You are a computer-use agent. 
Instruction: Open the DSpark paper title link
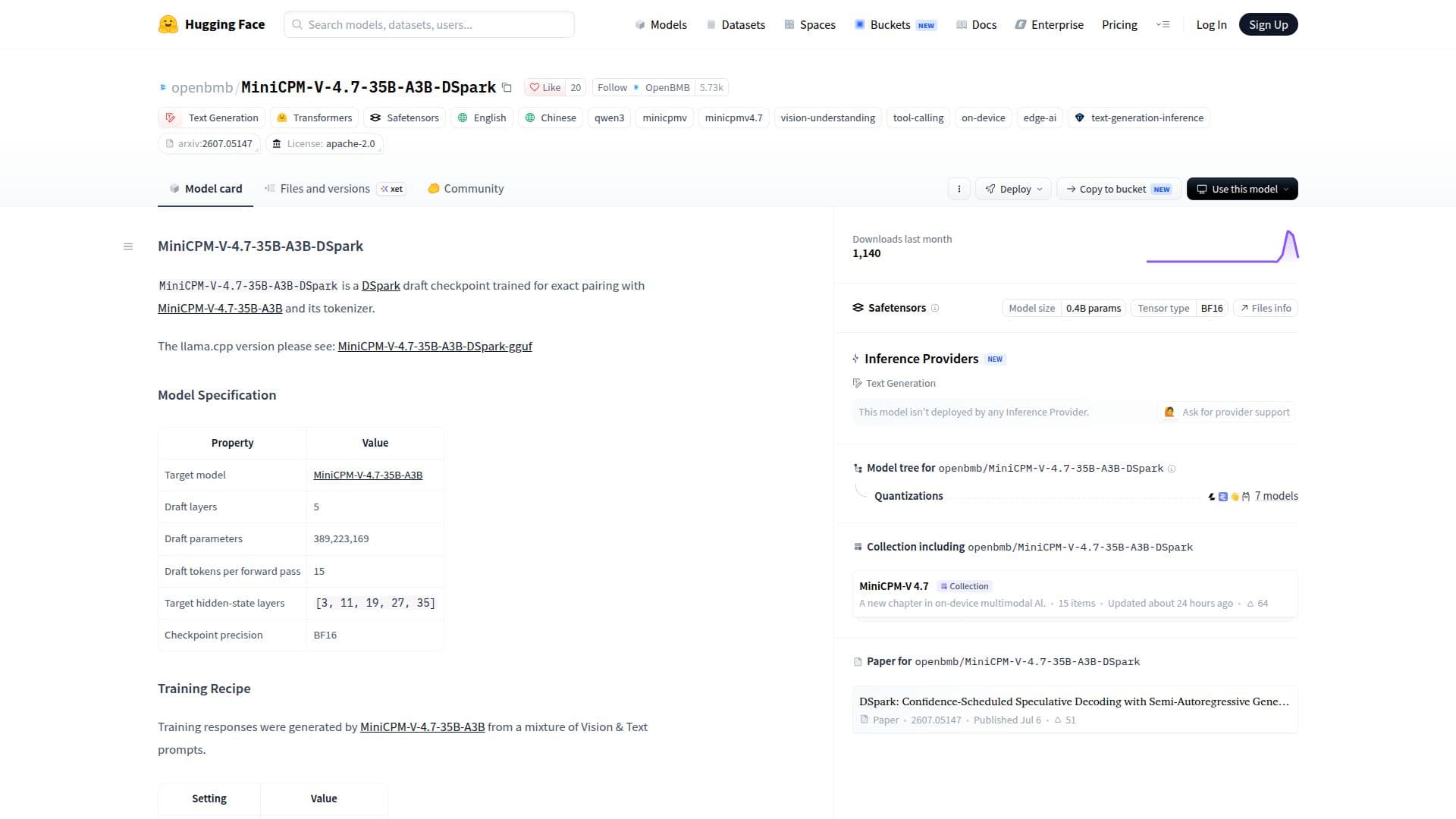click(1074, 701)
